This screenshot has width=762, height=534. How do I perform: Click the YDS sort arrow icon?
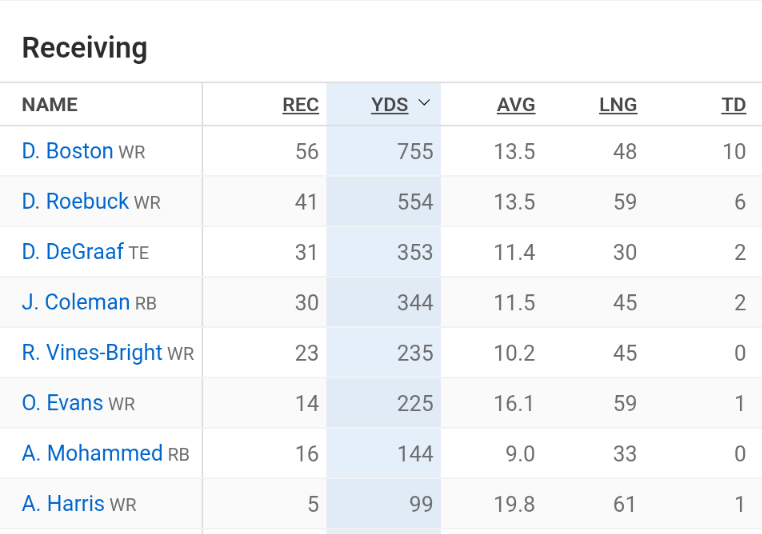pos(424,104)
